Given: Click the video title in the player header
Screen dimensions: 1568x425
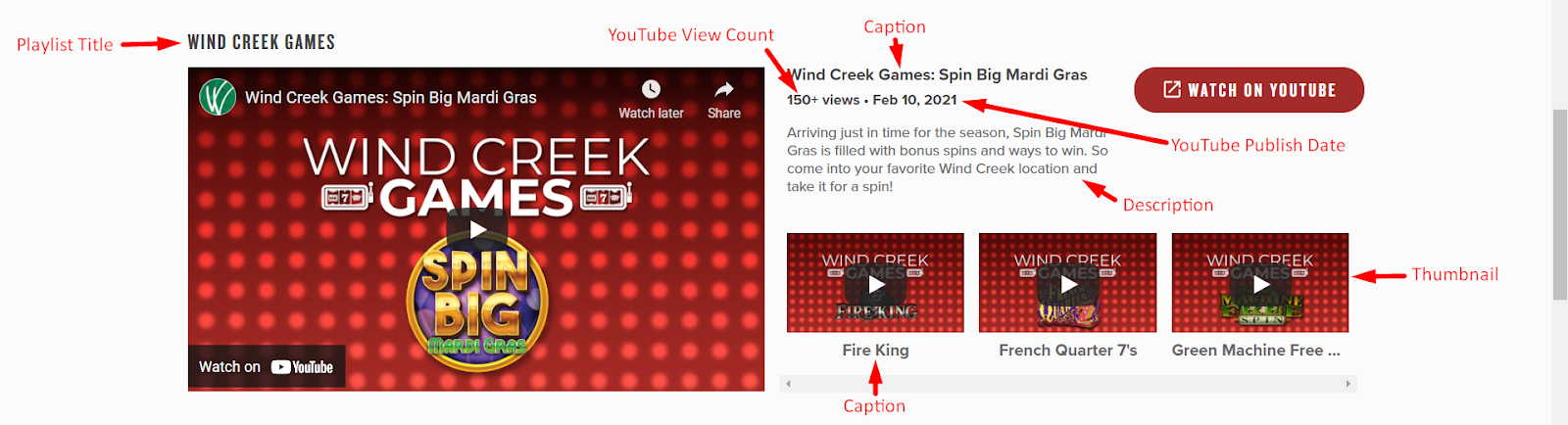Looking at the screenshot, I should click(x=391, y=97).
